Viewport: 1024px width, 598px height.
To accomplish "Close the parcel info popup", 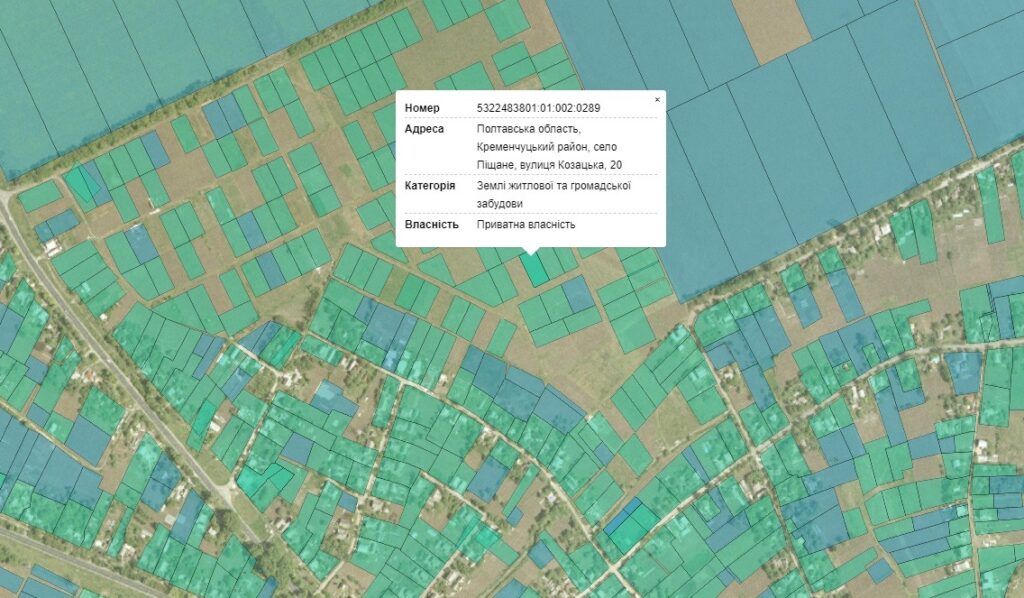I will [657, 100].
